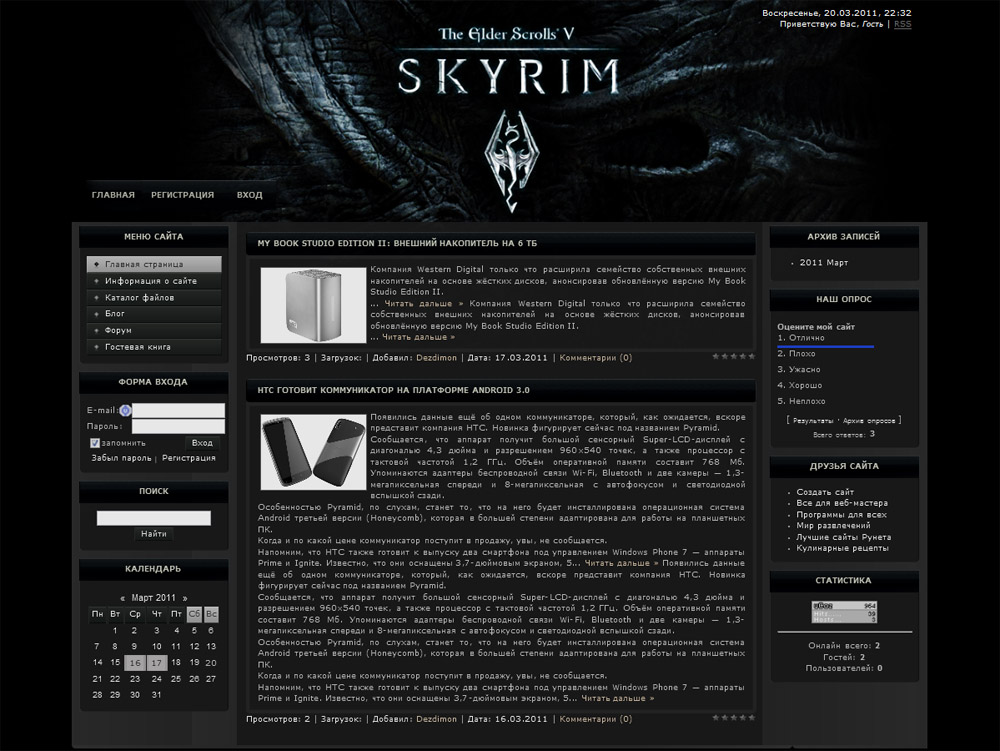Image resolution: width=1000 pixels, height=751 pixels.
Task: Click 'Онлайн всего: 2' statistic text
Action: coord(844,646)
